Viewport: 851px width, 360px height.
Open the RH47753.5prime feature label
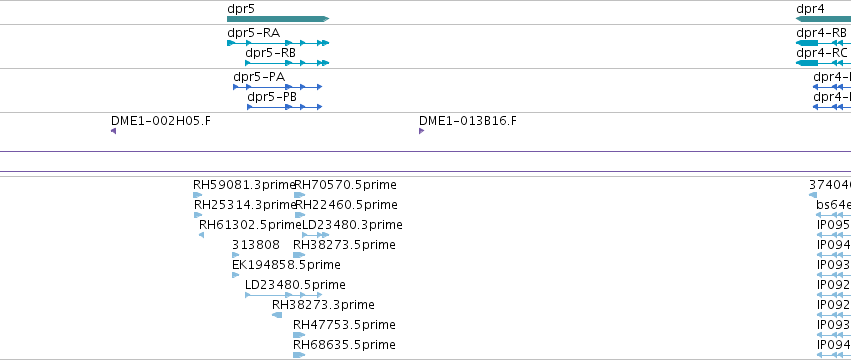click(x=344, y=325)
